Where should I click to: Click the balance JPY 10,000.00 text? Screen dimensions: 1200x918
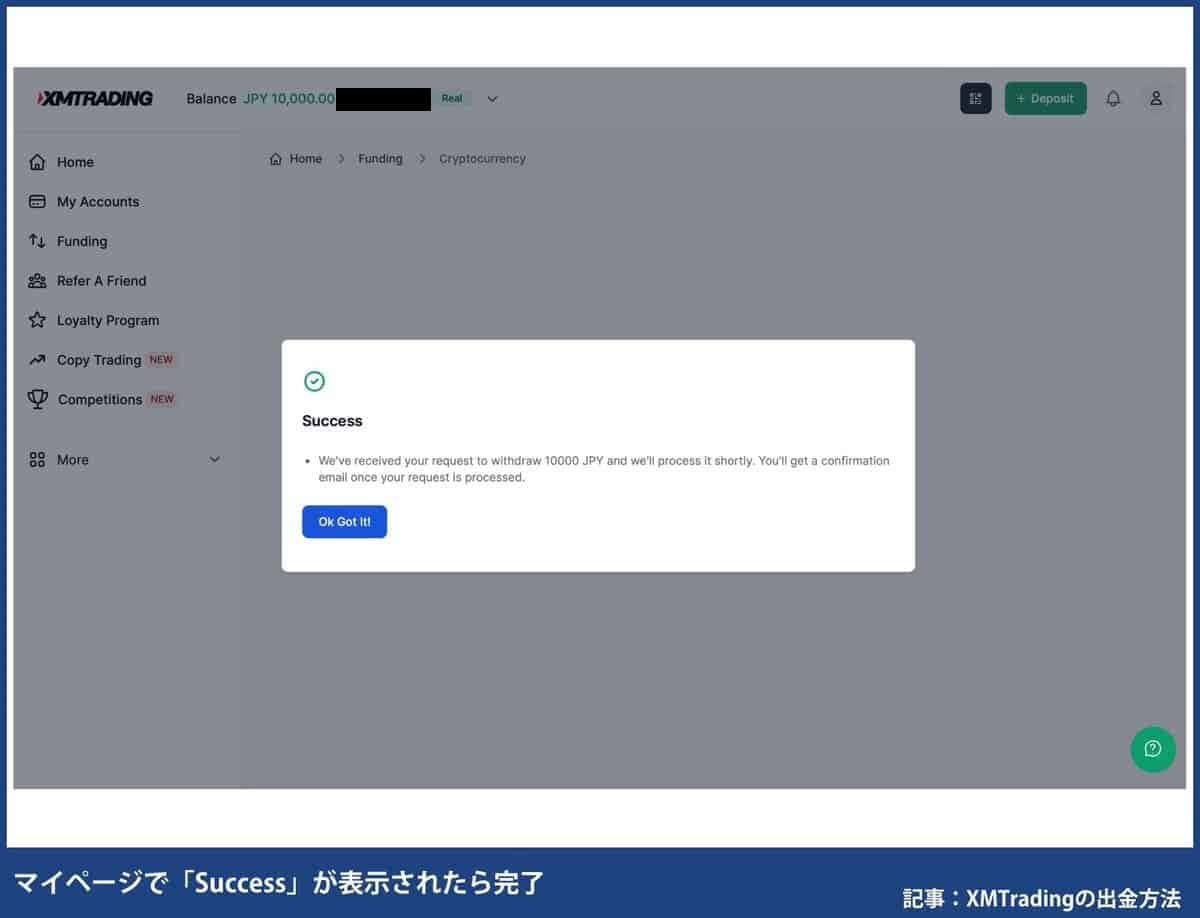[289, 99]
